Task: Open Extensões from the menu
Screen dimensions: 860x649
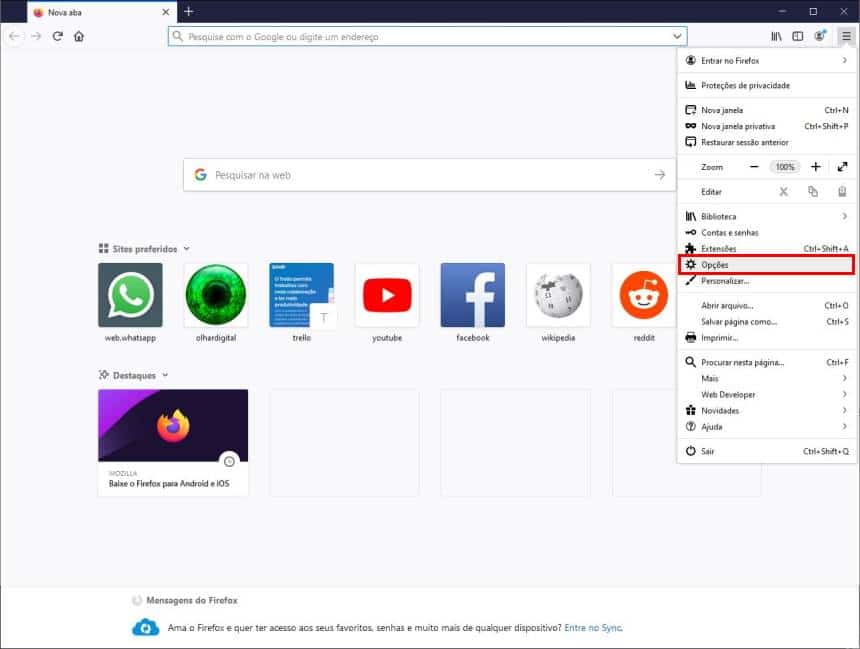Action: click(766, 248)
